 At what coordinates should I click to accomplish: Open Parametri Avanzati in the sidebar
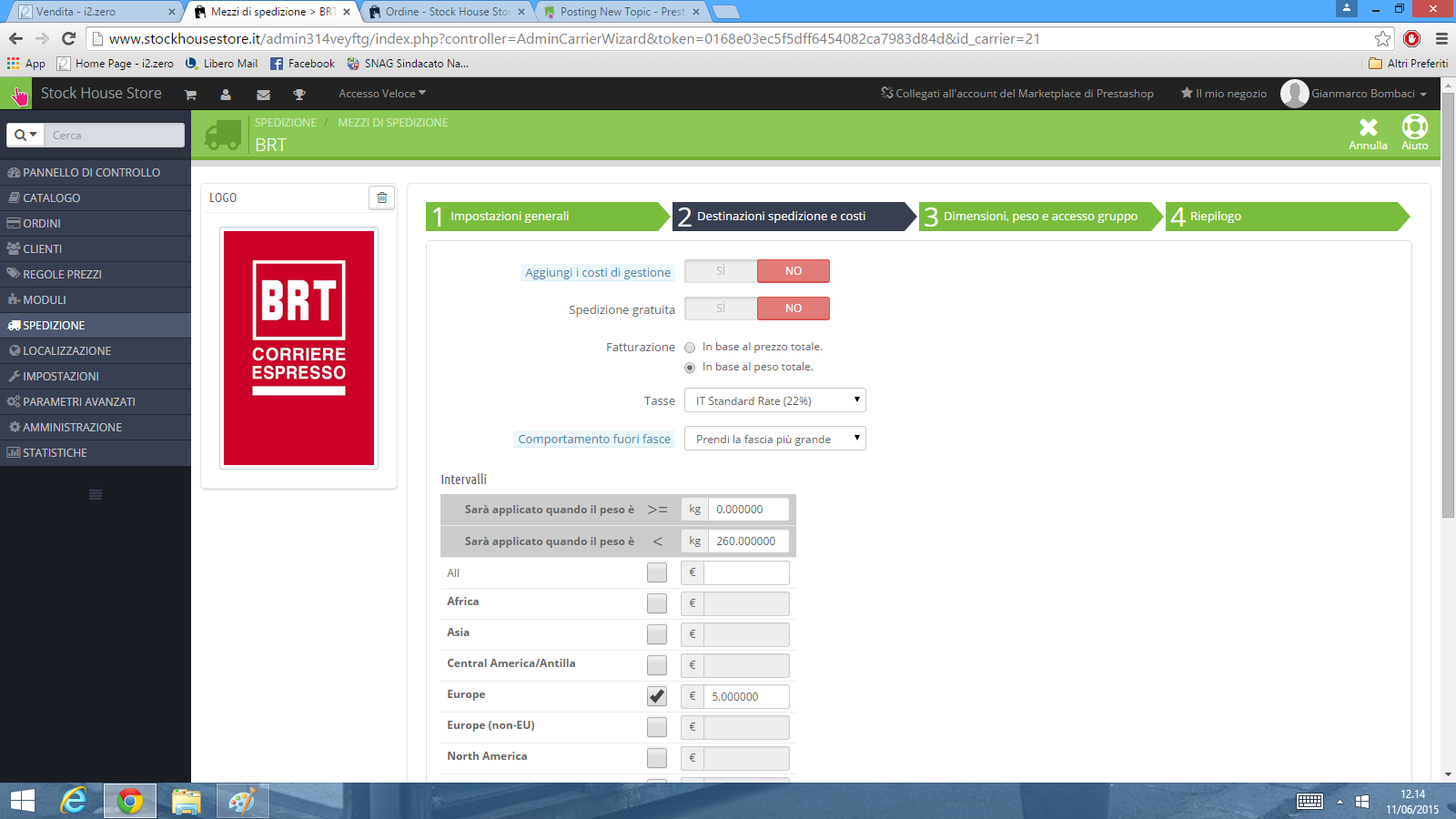96,401
